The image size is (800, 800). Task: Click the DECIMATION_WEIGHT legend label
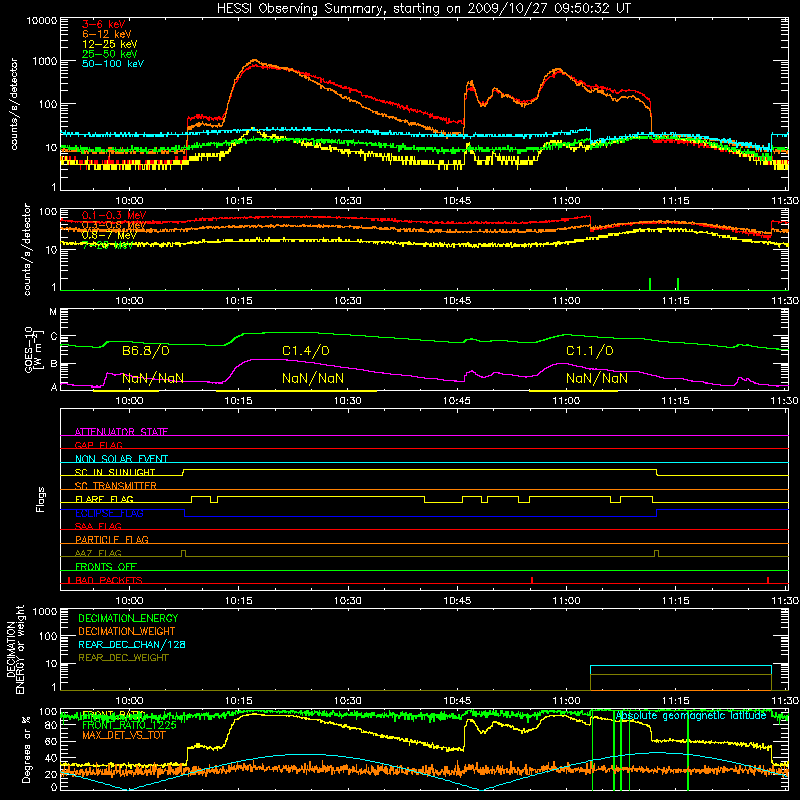[127, 631]
